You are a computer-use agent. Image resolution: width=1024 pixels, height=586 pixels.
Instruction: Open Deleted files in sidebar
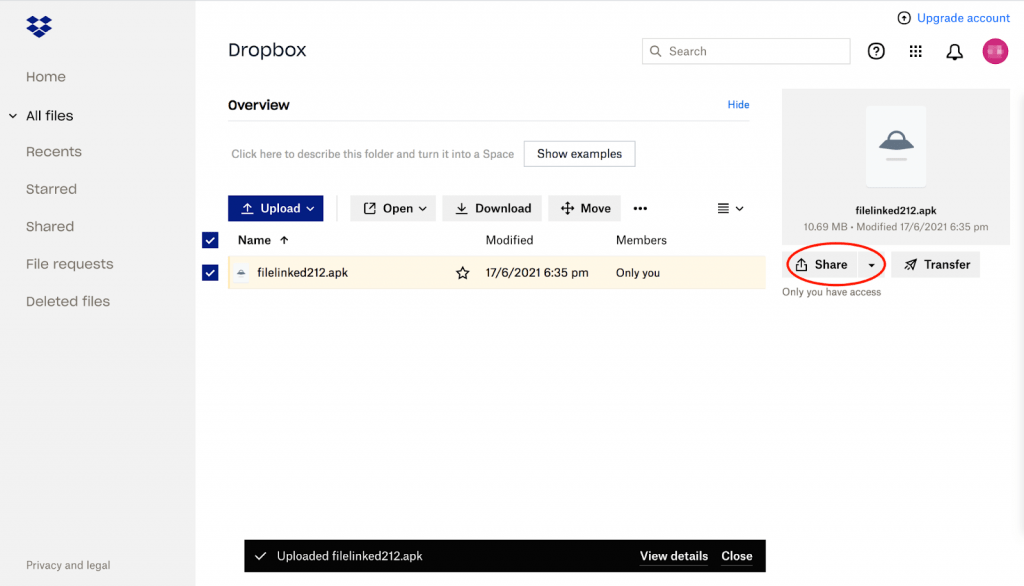68,301
